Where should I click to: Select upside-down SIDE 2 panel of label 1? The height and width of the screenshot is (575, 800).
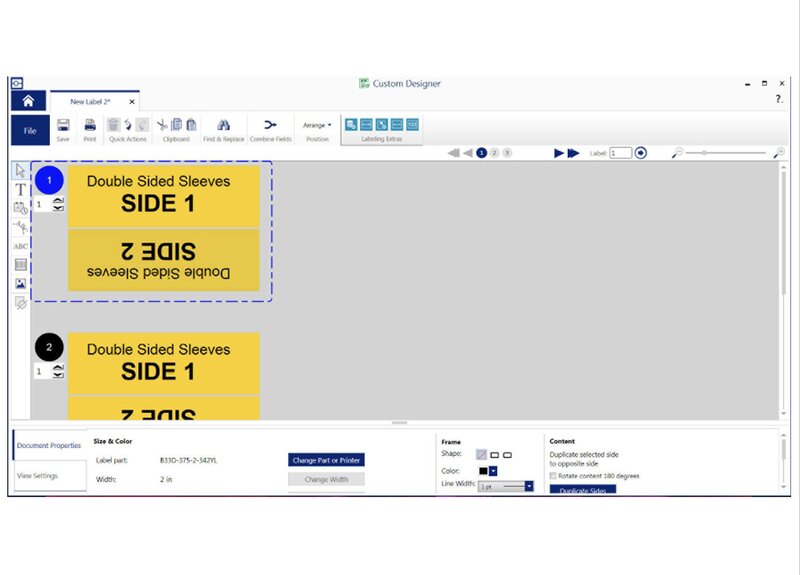(x=164, y=260)
